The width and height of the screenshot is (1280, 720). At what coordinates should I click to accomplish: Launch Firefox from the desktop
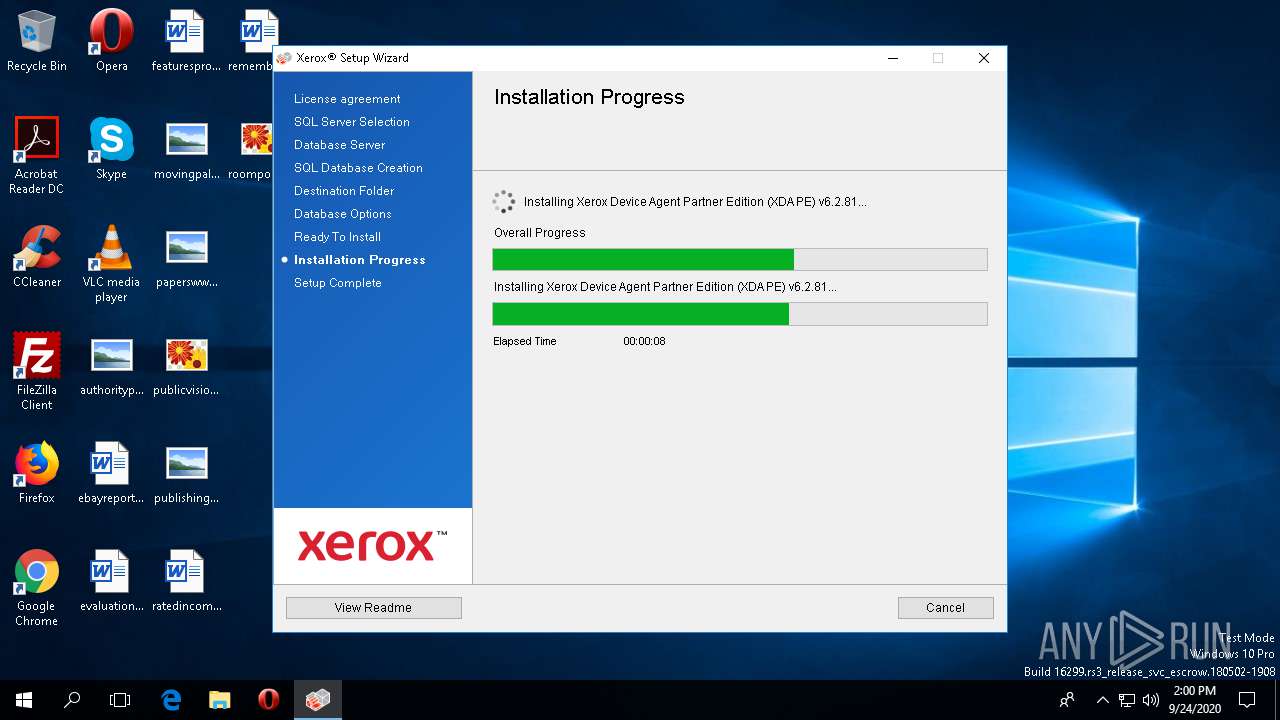click(37, 473)
